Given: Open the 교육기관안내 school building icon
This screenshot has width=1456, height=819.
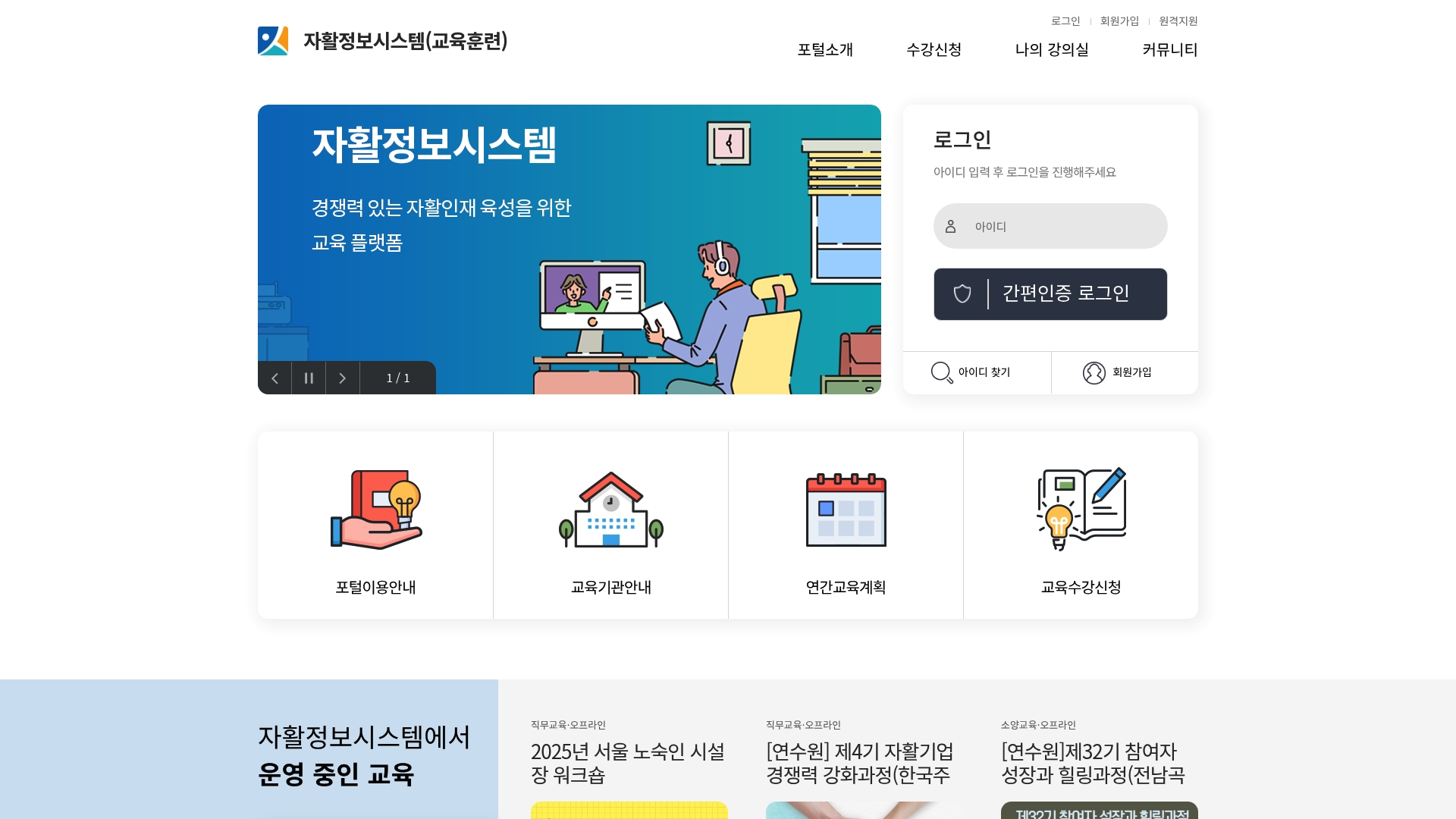Looking at the screenshot, I should pyautogui.click(x=611, y=509).
